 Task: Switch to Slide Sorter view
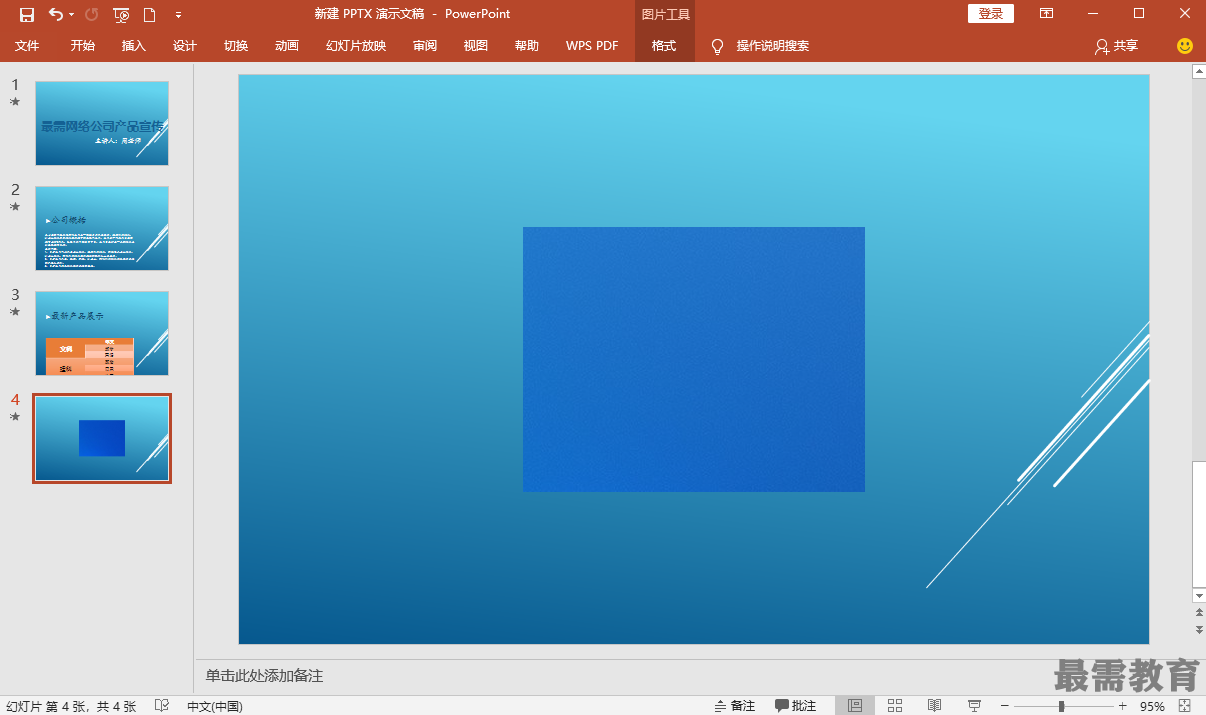pyautogui.click(x=895, y=706)
